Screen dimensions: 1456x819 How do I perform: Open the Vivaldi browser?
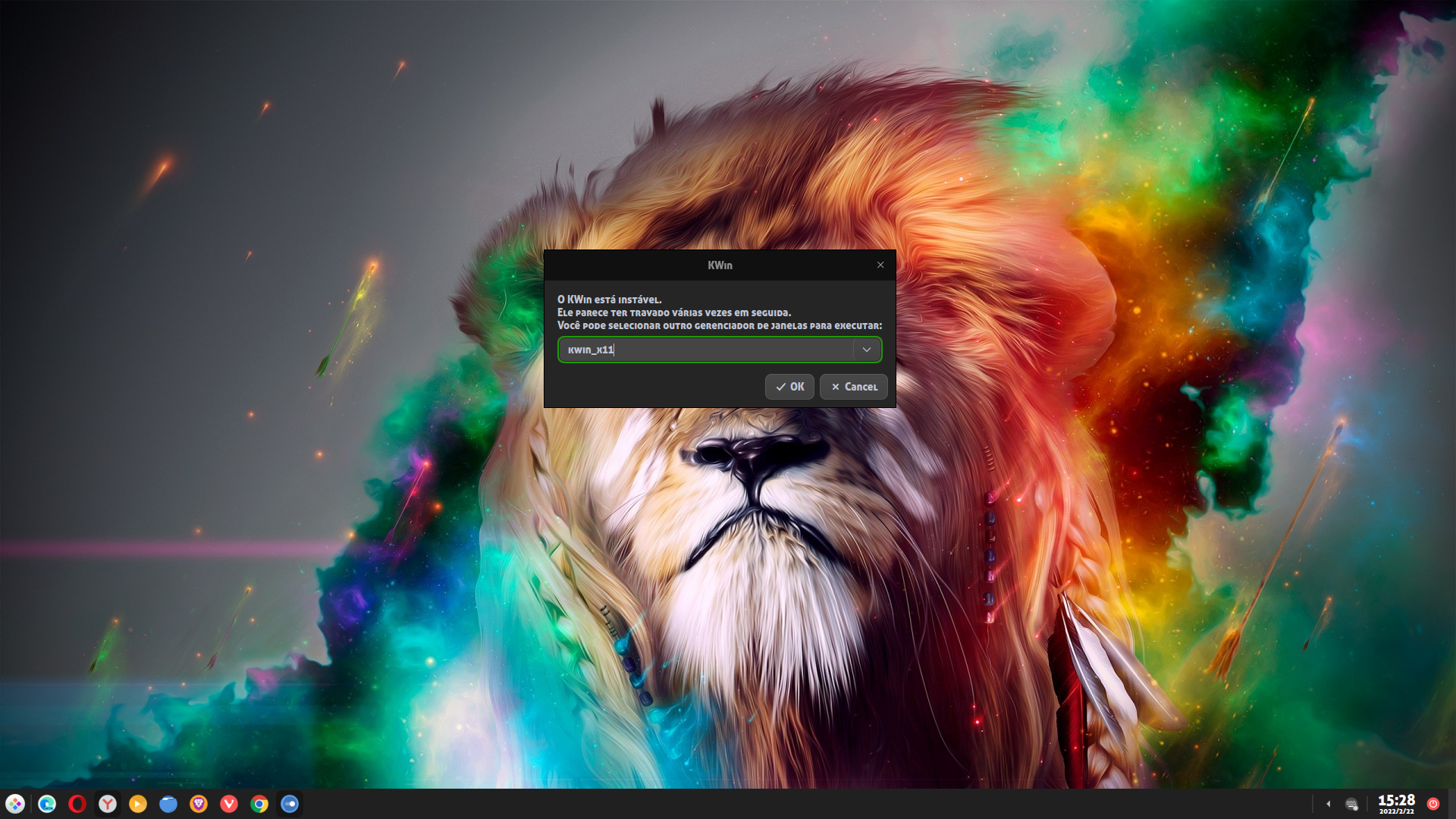[x=229, y=804]
